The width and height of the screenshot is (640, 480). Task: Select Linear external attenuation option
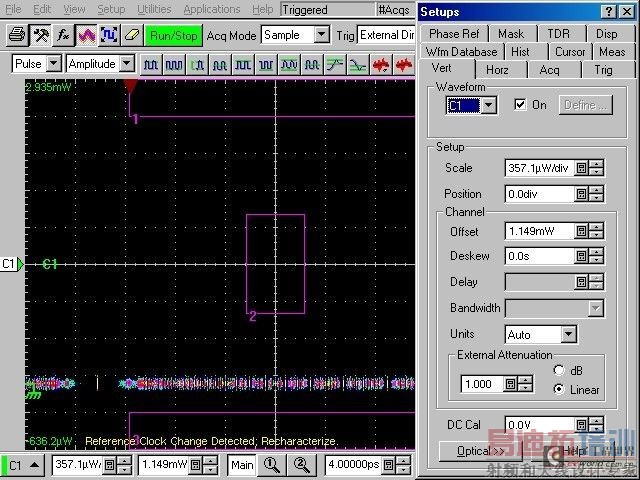pos(558,389)
